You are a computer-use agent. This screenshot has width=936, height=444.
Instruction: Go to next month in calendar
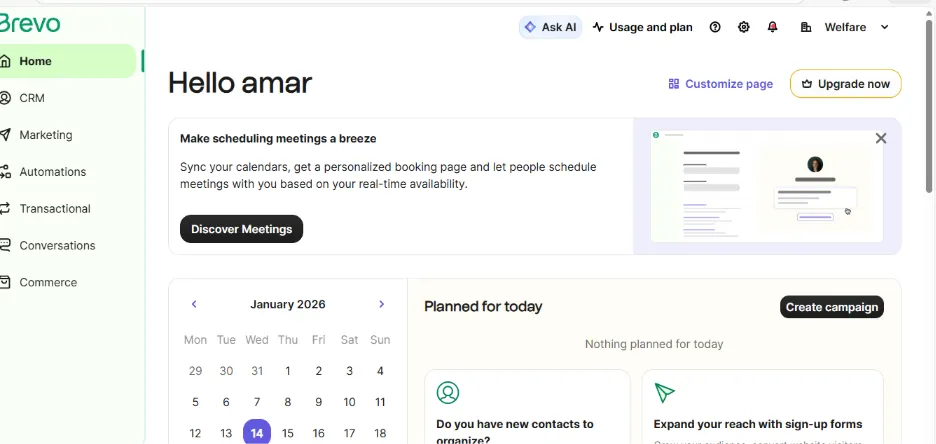point(381,304)
